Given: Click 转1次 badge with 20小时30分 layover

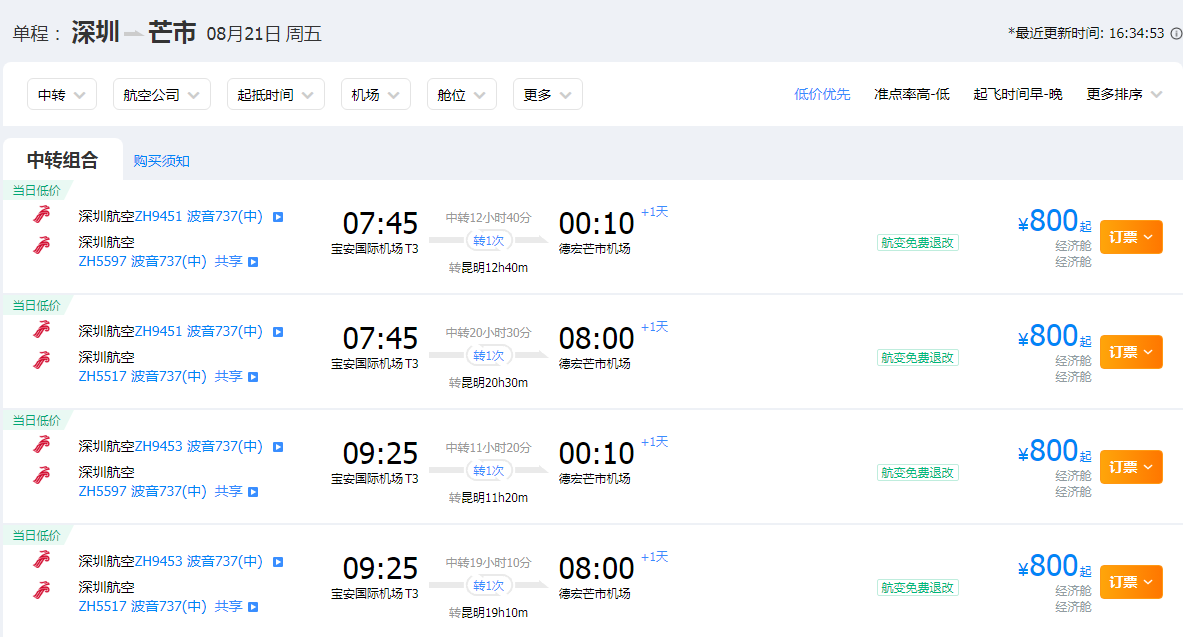Looking at the screenshot, I should pyautogui.click(x=488, y=355).
